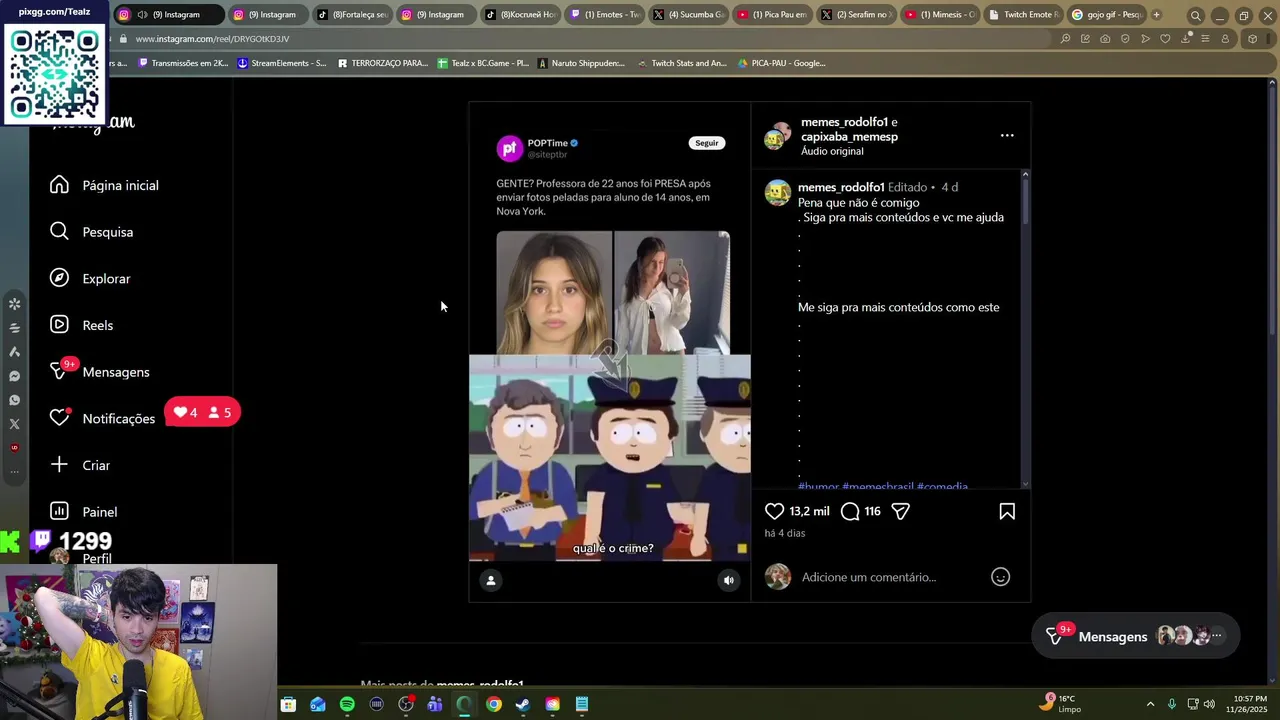Open Twitch Stats and An... bookmark
Screen dimensions: 1280x720
click(x=682, y=63)
